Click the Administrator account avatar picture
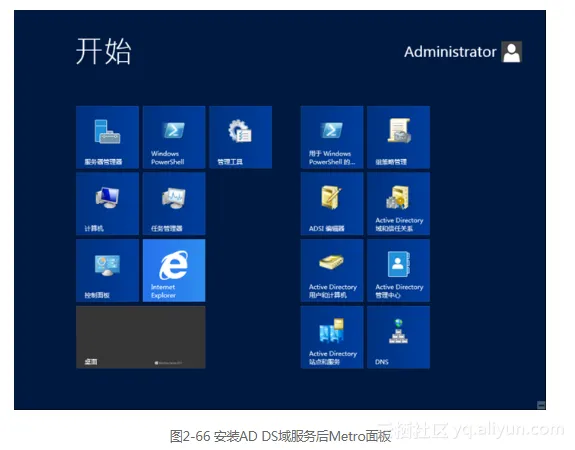The height and width of the screenshot is (450, 575). click(x=512, y=52)
